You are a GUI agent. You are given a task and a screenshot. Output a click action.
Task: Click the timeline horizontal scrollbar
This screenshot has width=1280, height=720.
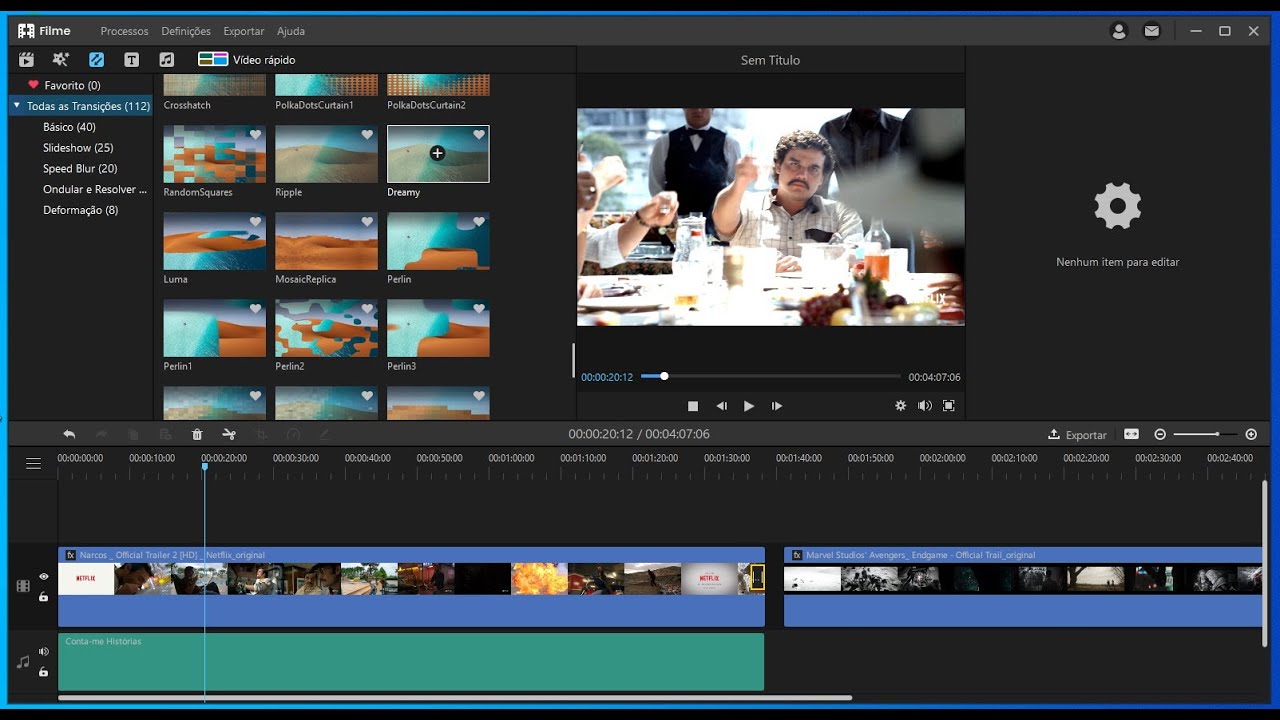455,698
